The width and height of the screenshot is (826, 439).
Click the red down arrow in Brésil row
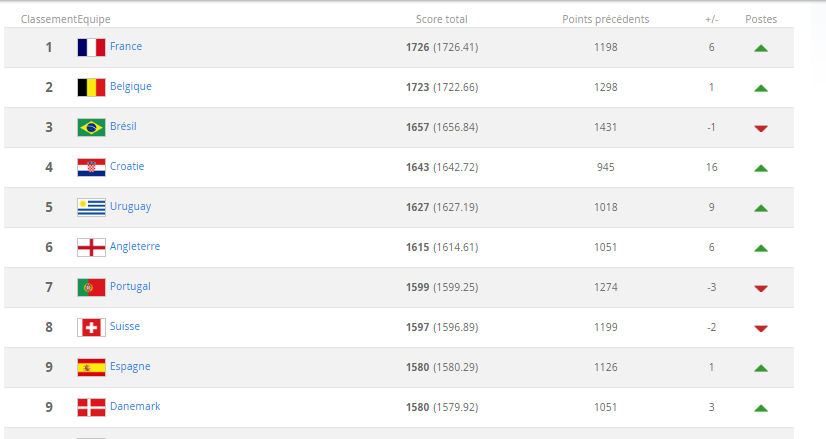click(761, 129)
